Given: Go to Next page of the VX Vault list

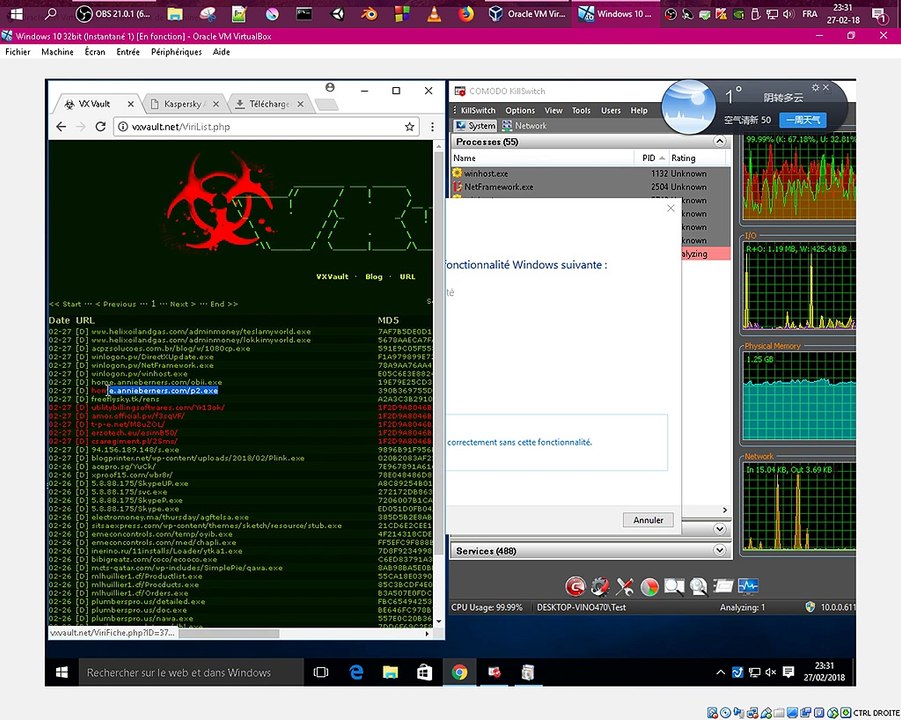Looking at the screenshot, I should (x=183, y=304).
